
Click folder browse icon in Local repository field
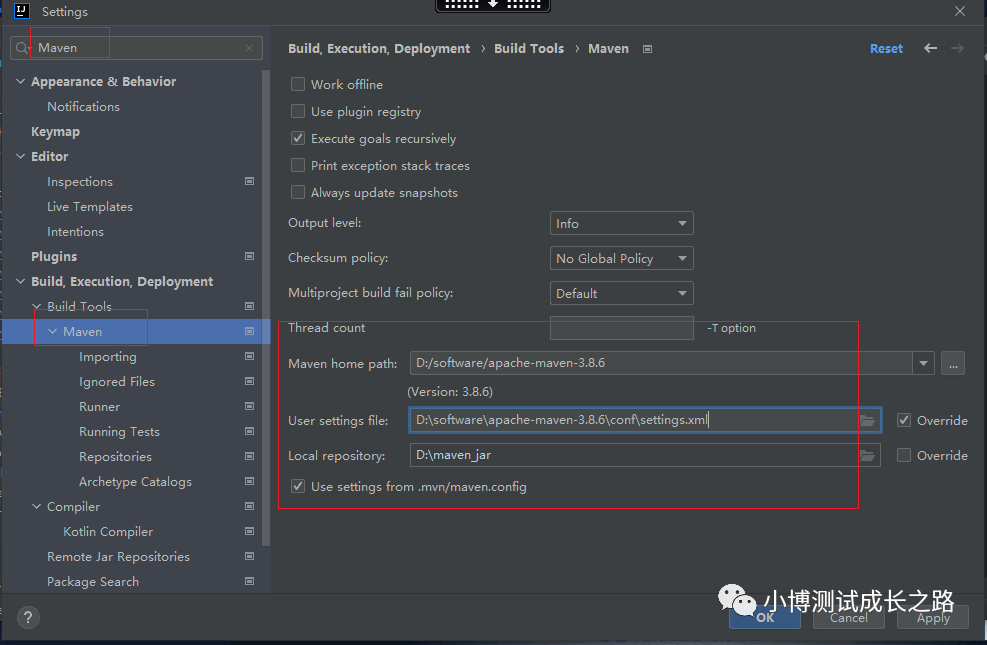867,455
